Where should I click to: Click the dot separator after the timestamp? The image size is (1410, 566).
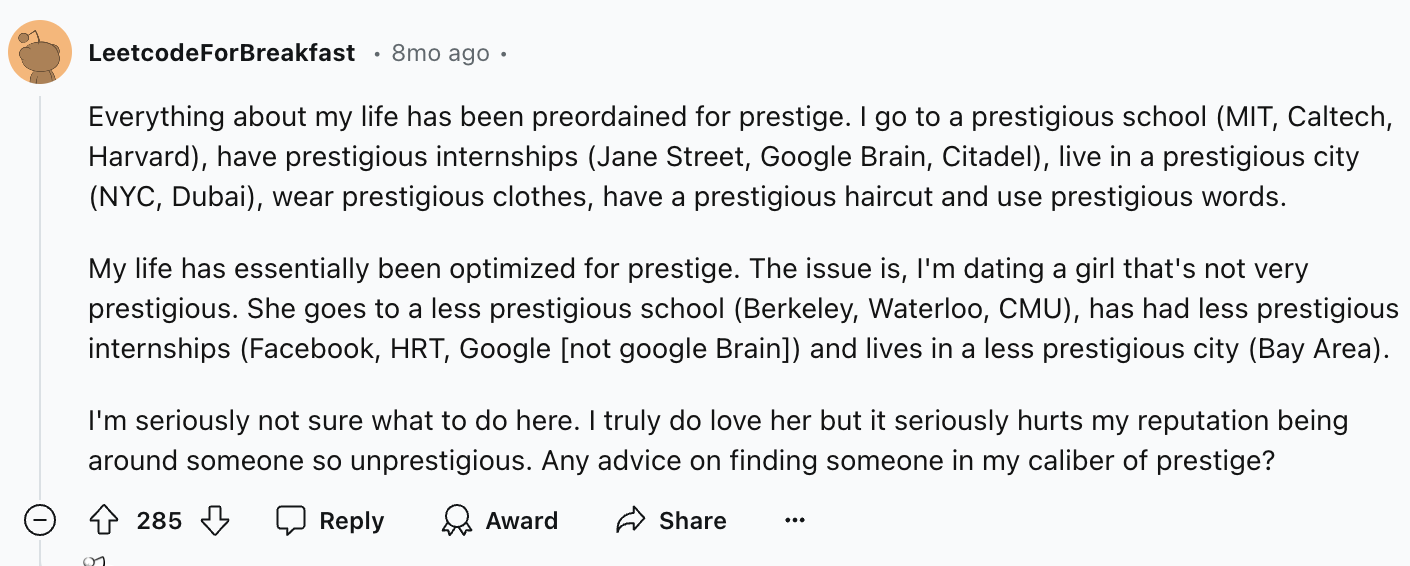click(504, 54)
